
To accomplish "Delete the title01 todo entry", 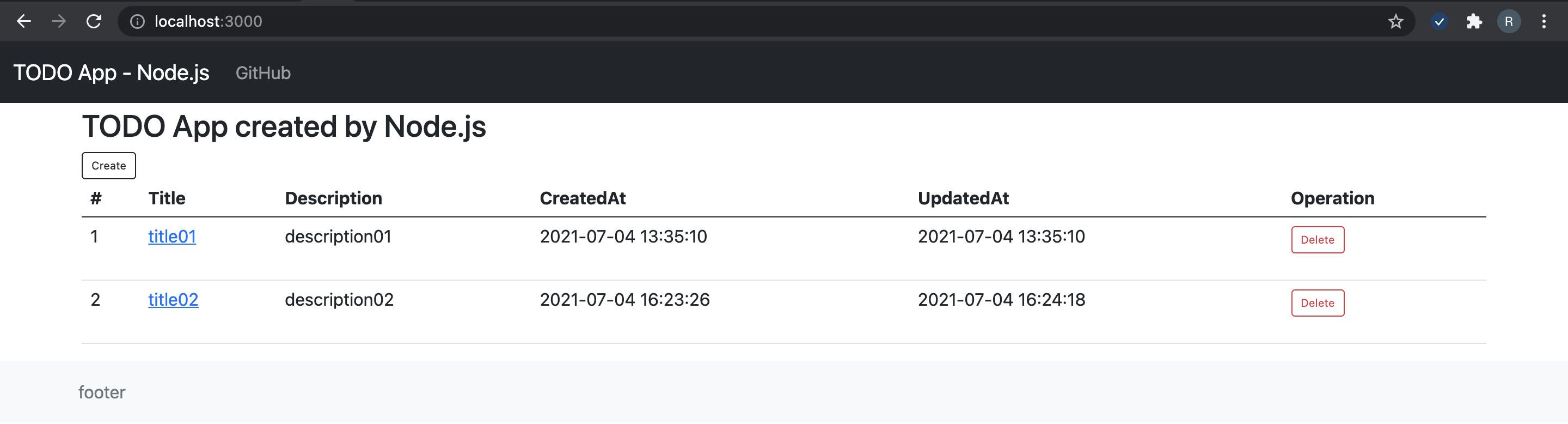I will (x=1317, y=239).
